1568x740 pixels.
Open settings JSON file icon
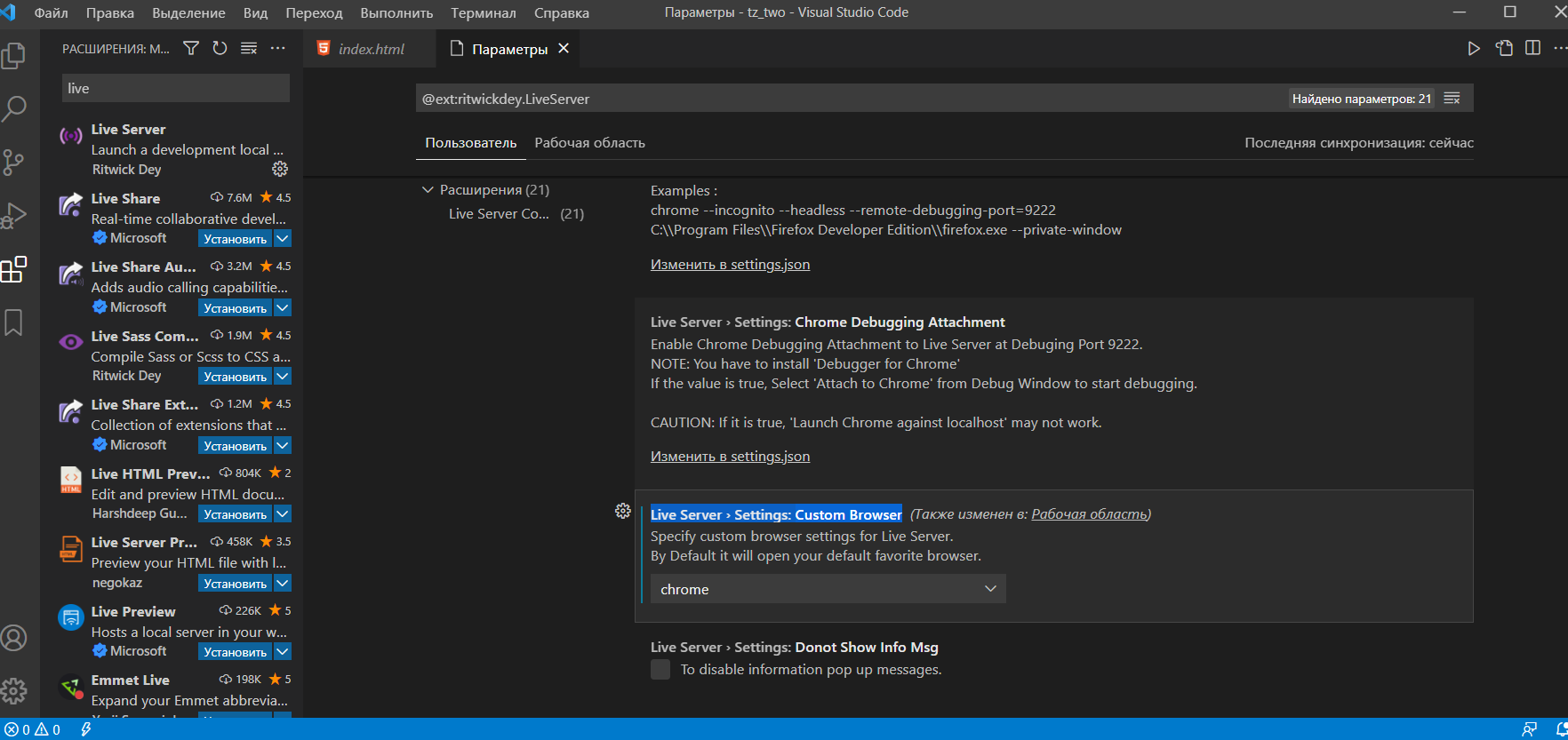tap(1504, 48)
